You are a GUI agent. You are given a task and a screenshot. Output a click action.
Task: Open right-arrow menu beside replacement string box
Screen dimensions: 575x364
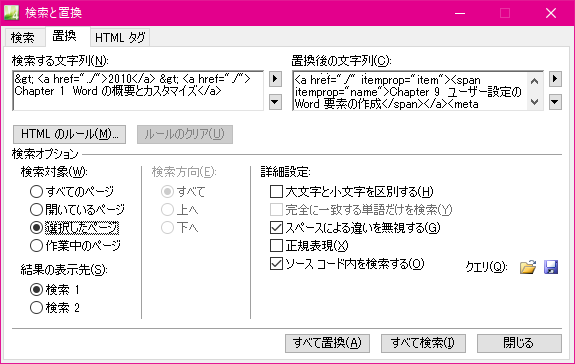555,79
